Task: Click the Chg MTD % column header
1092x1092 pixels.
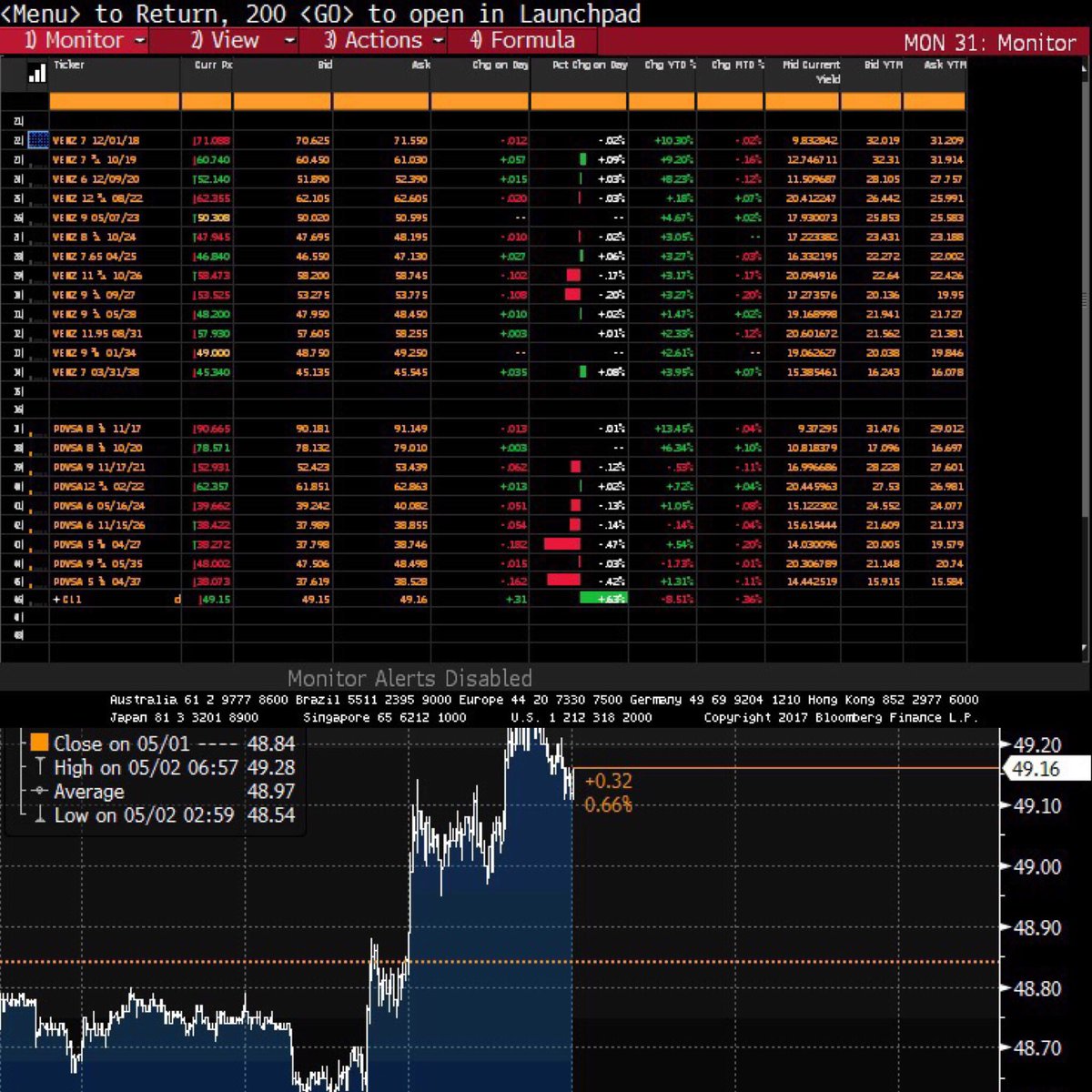Action: (737, 66)
